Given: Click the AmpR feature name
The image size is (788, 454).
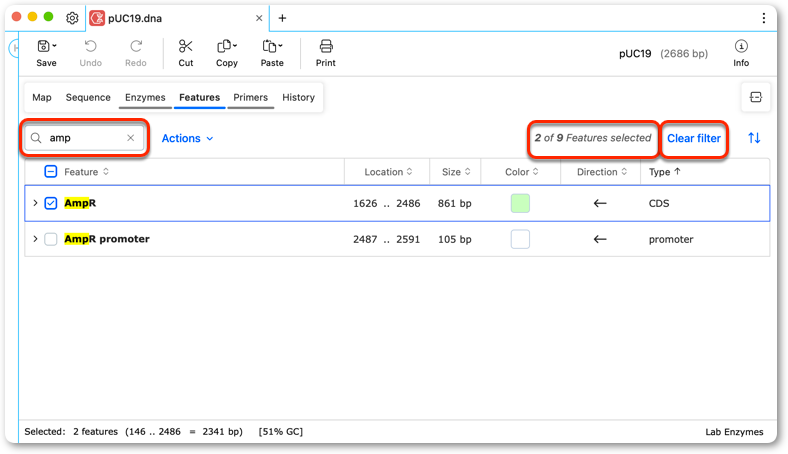Looking at the screenshot, I should [80, 203].
